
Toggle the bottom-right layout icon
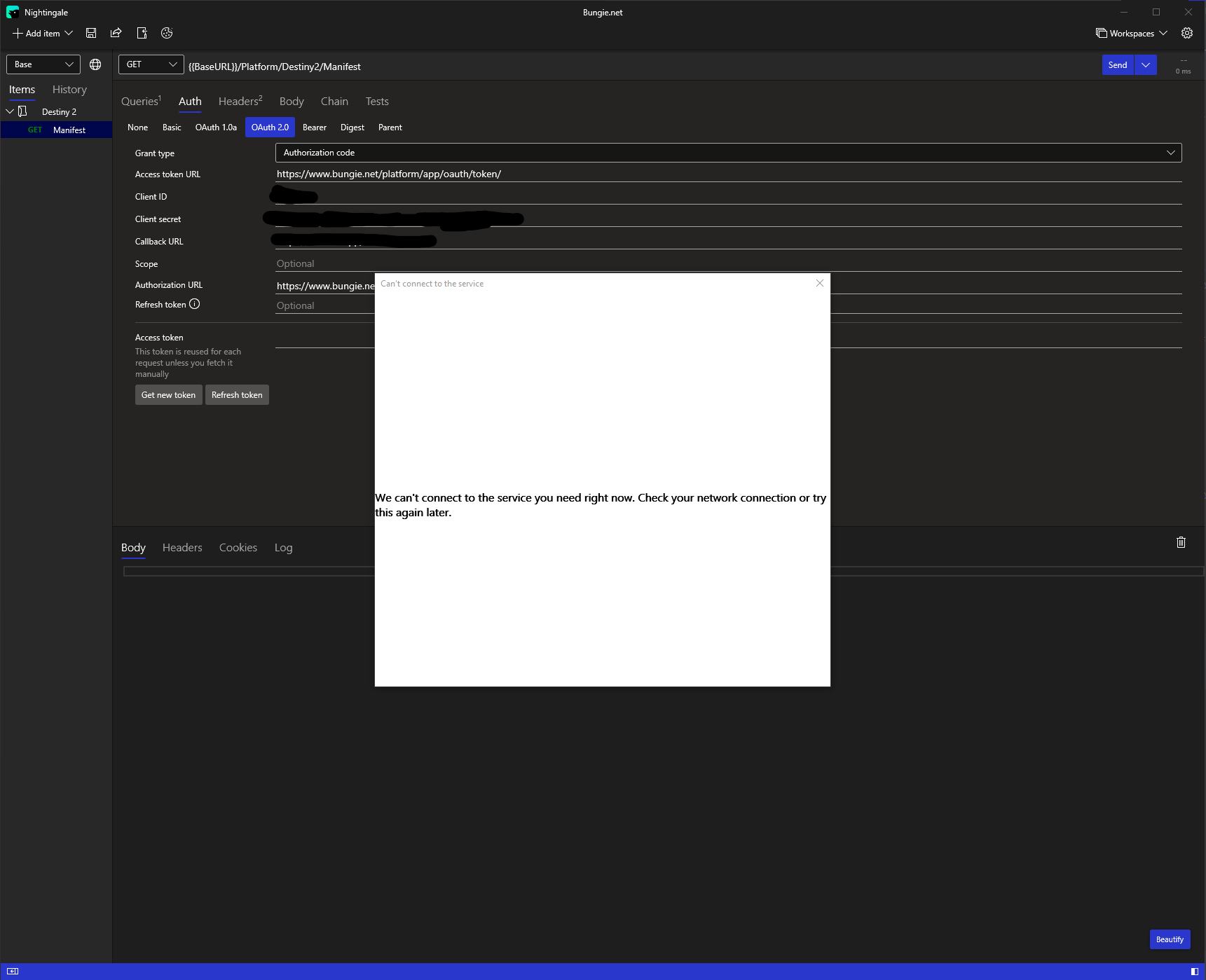tap(1195, 971)
